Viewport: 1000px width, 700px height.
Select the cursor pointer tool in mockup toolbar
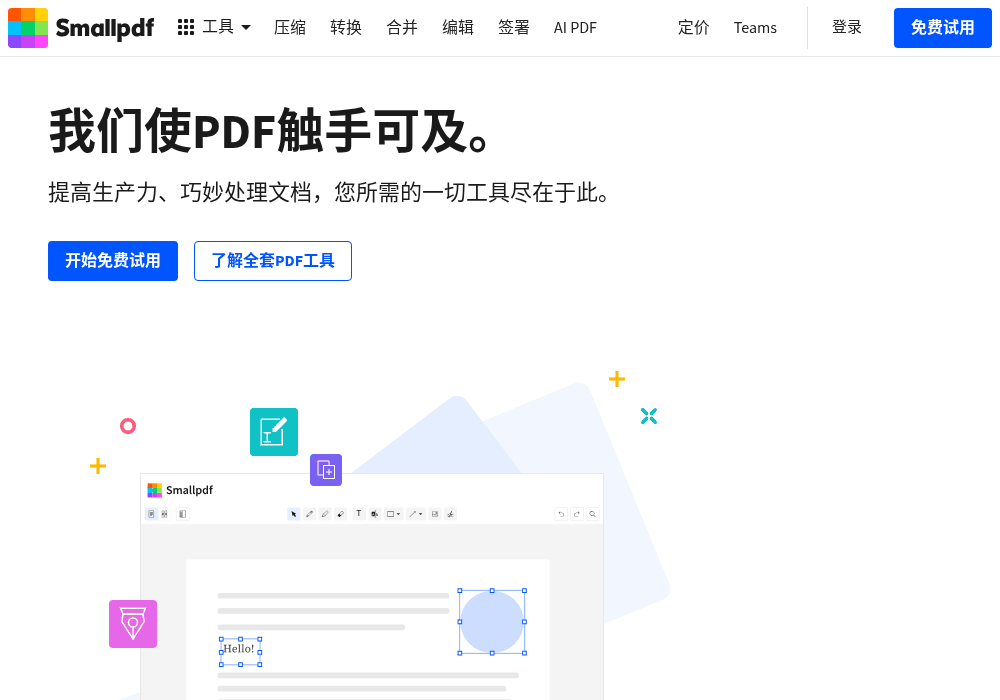tap(293, 514)
